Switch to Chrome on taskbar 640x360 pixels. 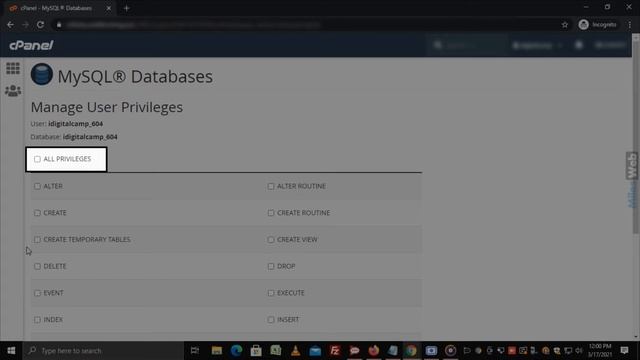pos(411,351)
